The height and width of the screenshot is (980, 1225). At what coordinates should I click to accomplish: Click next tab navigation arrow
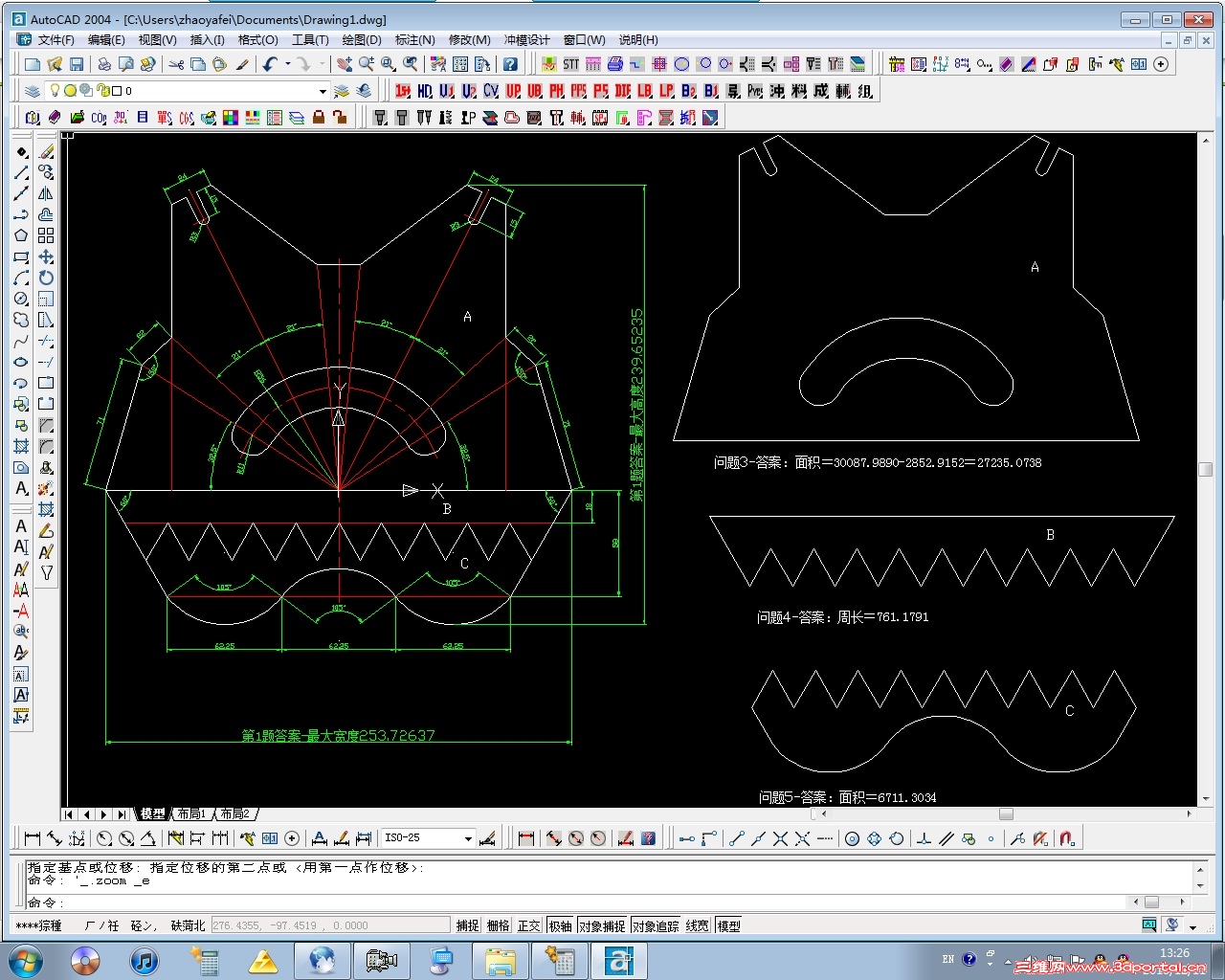point(103,814)
